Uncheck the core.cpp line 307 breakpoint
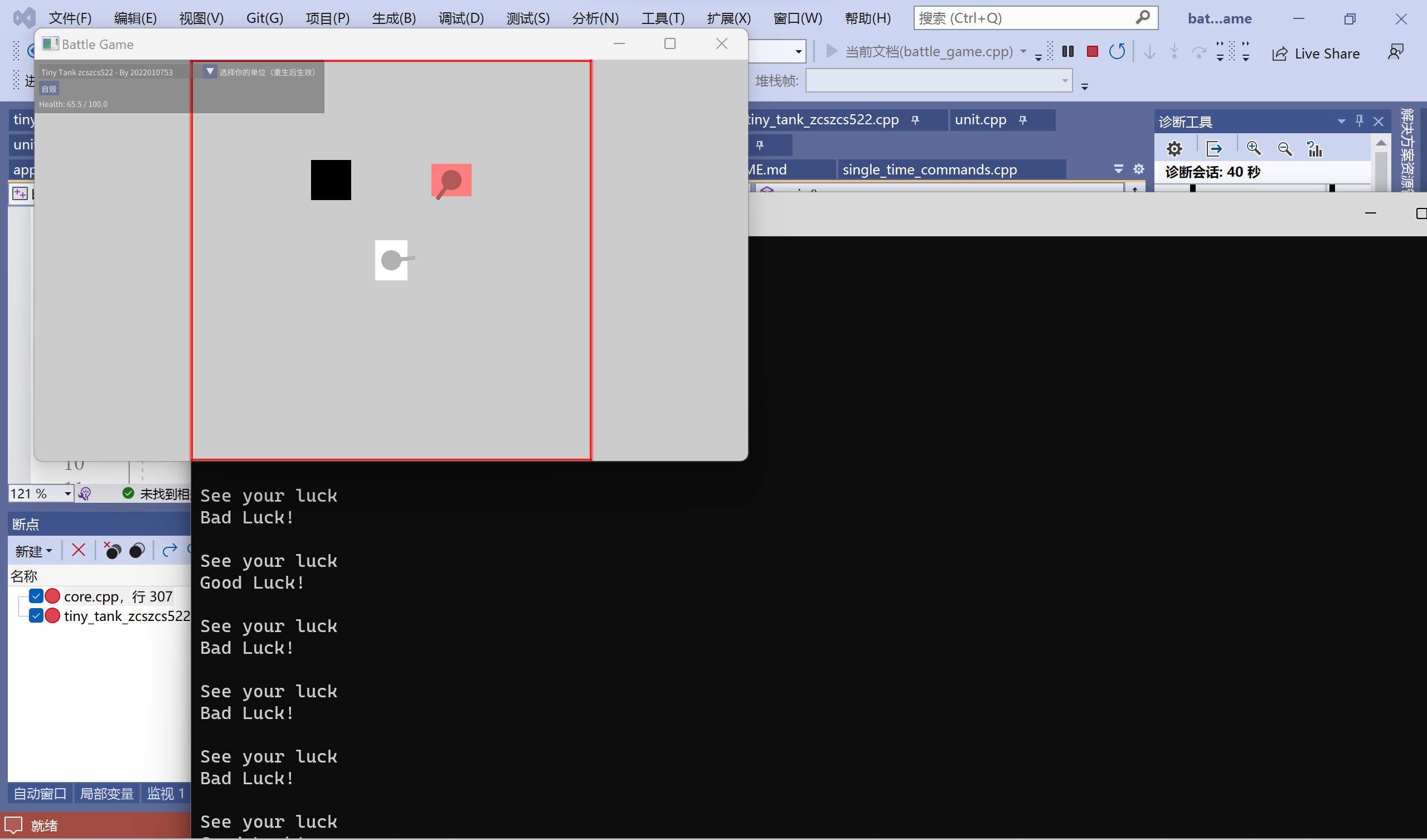The width and height of the screenshot is (1427, 840). tap(36, 596)
